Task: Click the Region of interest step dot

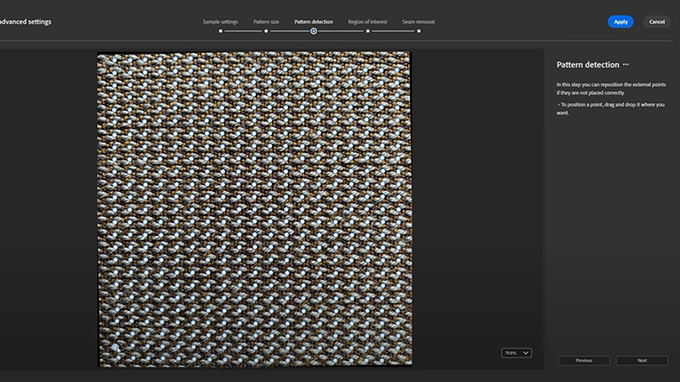Action: tap(368, 31)
